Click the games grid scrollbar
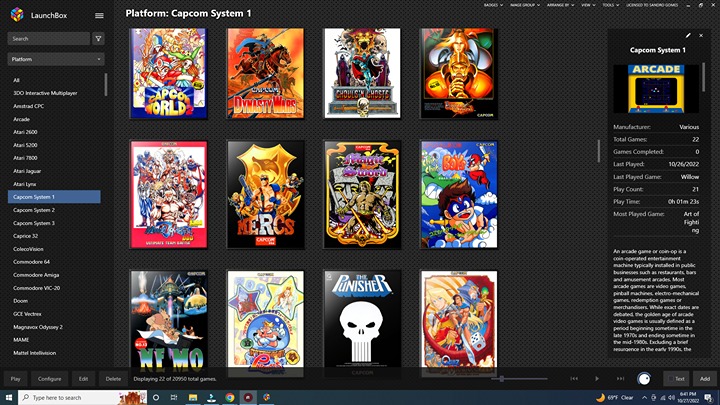The image size is (720, 405). pyautogui.click(x=598, y=151)
